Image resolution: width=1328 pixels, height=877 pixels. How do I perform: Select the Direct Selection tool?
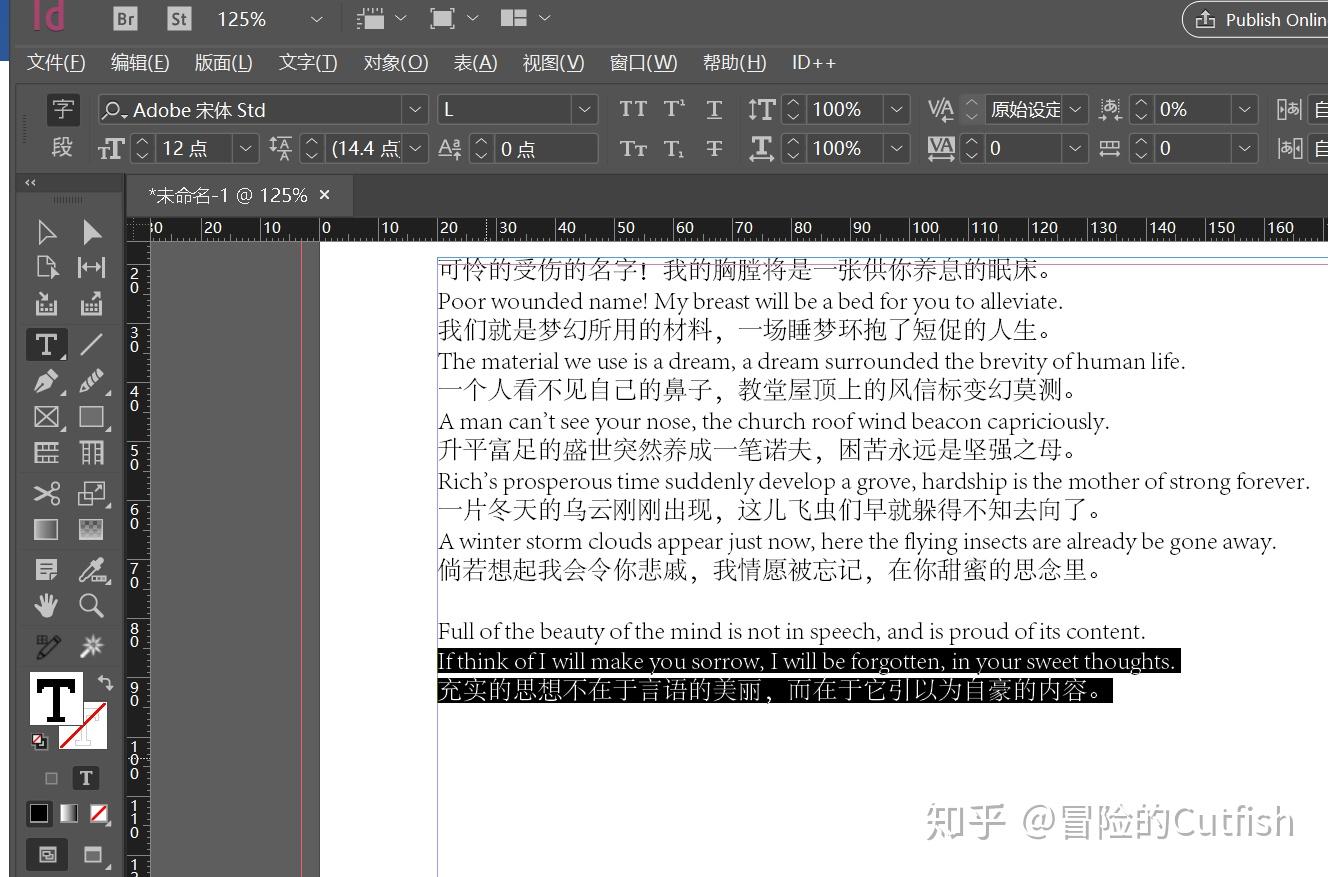point(91,233)
